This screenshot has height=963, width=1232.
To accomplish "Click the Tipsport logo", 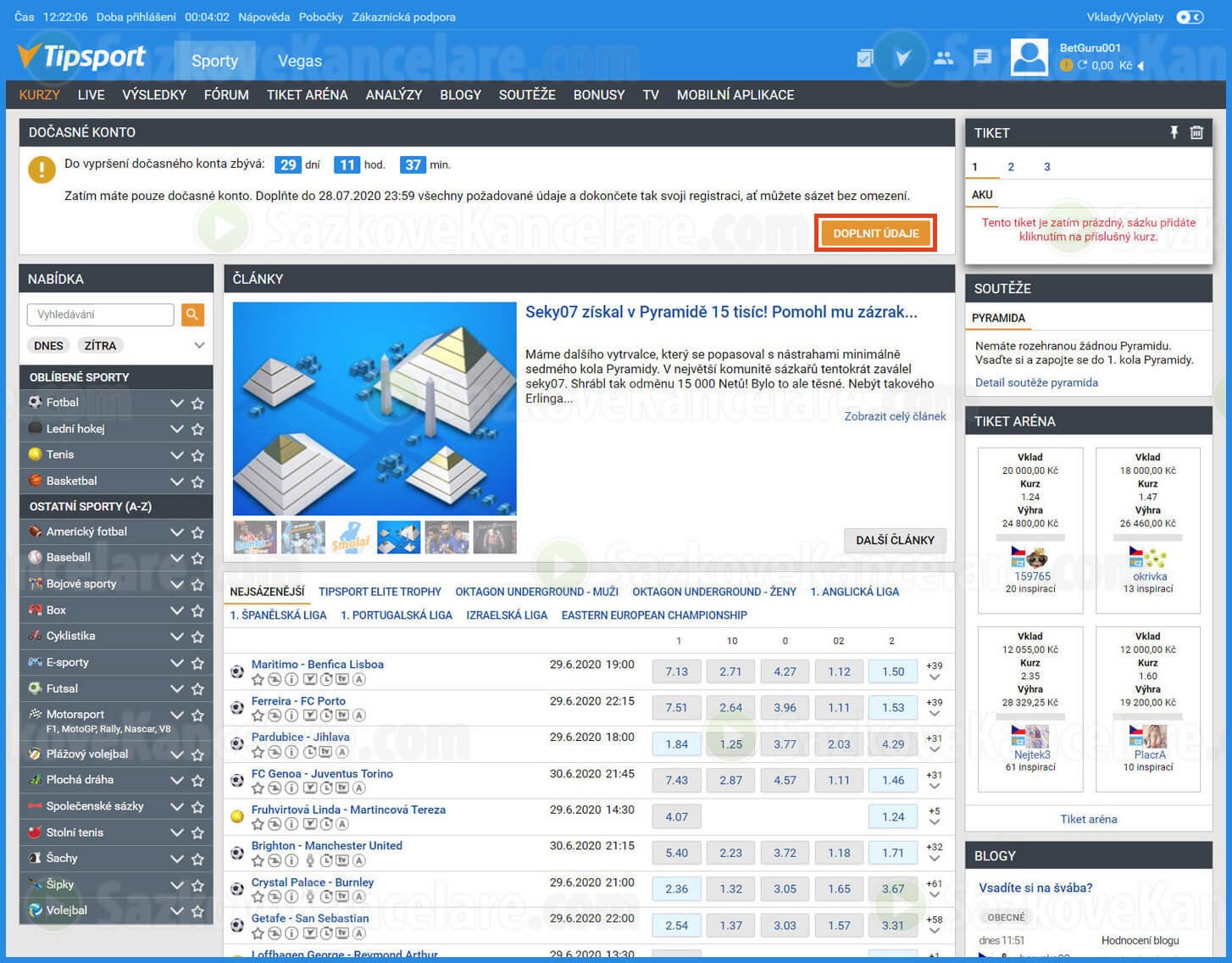I will 81,57.
